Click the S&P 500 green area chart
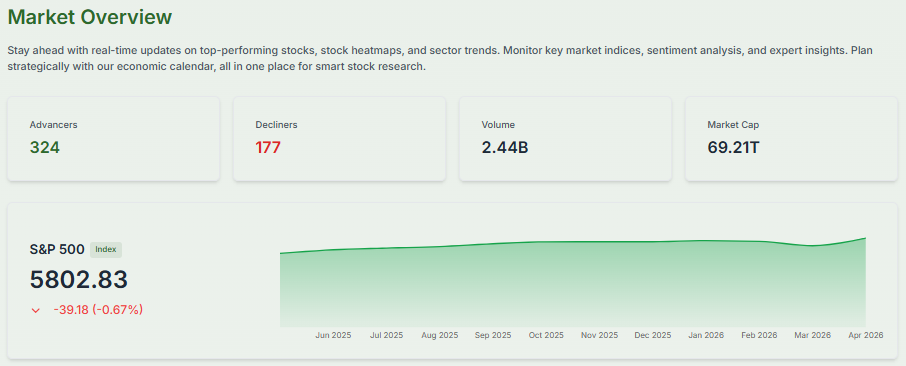Screen dimensions: 906x366 tap(573, 282)
